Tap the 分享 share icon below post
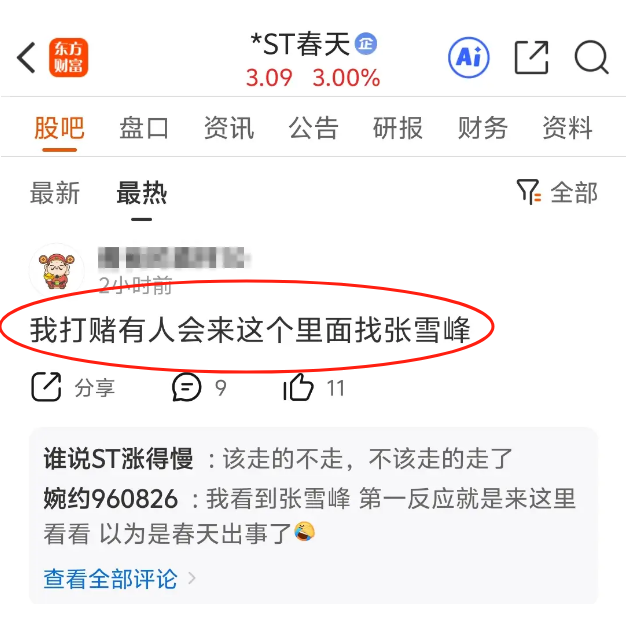Viewport: 627px width, 619px height. (x=46, y=387)
